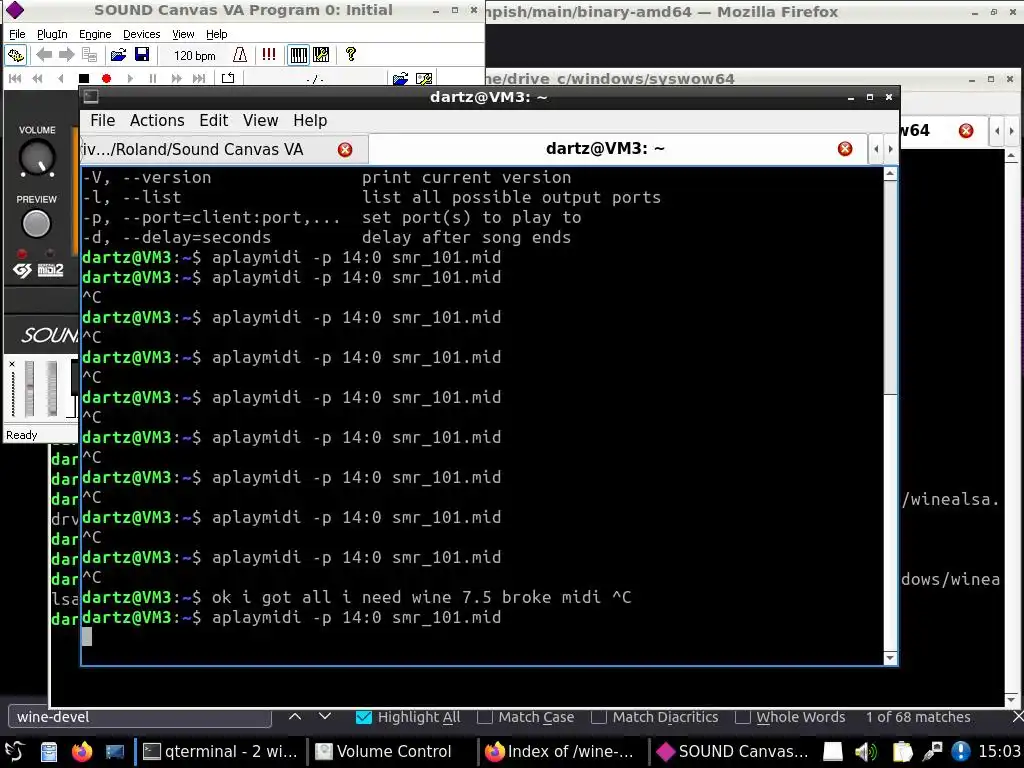
Task: Enable Match Diacritics checkbox
Action: [598, 717]
